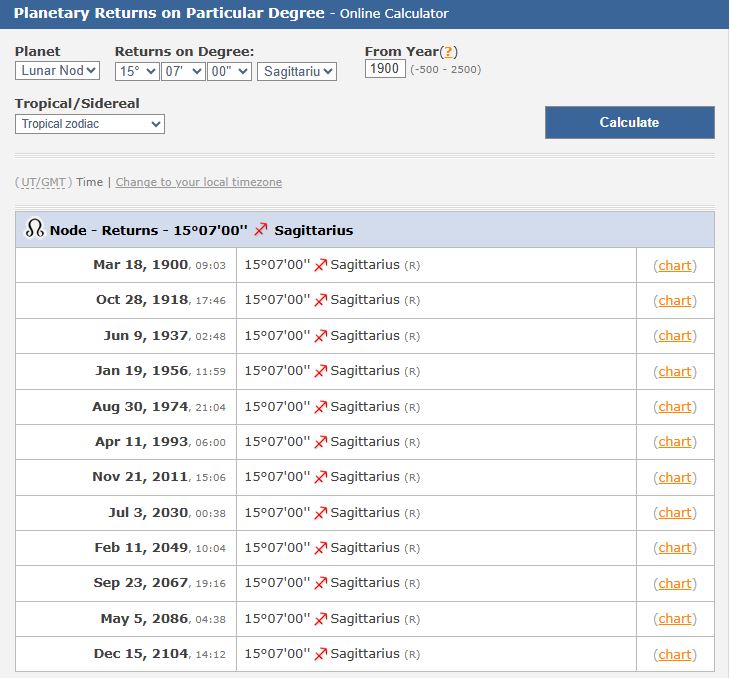Click the Returns on Degree label

click(x=185, y=51)
